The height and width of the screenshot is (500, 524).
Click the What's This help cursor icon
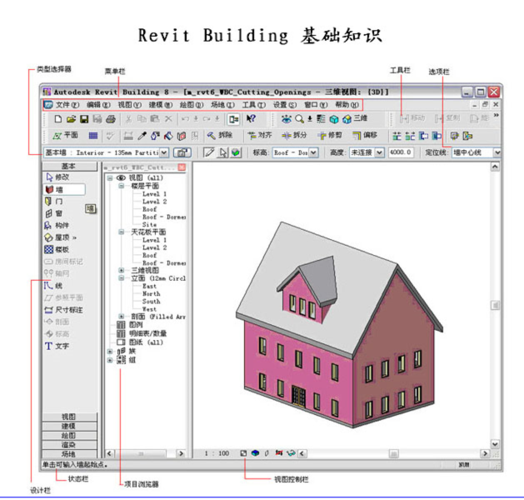[x=251, y=119]
